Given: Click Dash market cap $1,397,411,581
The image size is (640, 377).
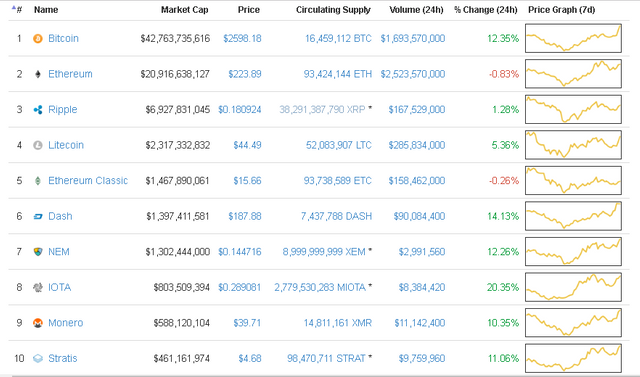Looking at the screenshot, I should [178, 216].
